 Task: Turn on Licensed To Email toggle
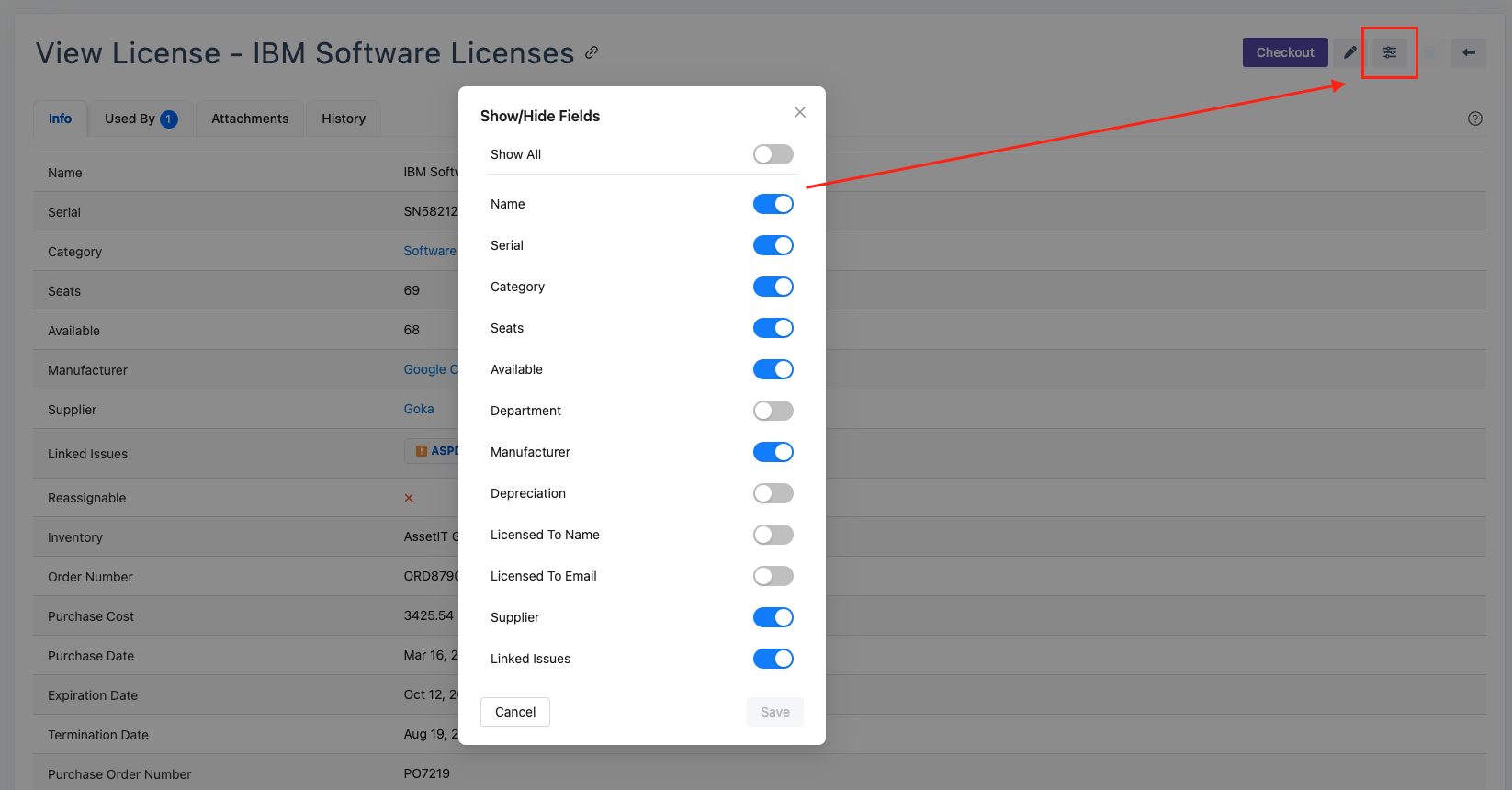point(773,576)
